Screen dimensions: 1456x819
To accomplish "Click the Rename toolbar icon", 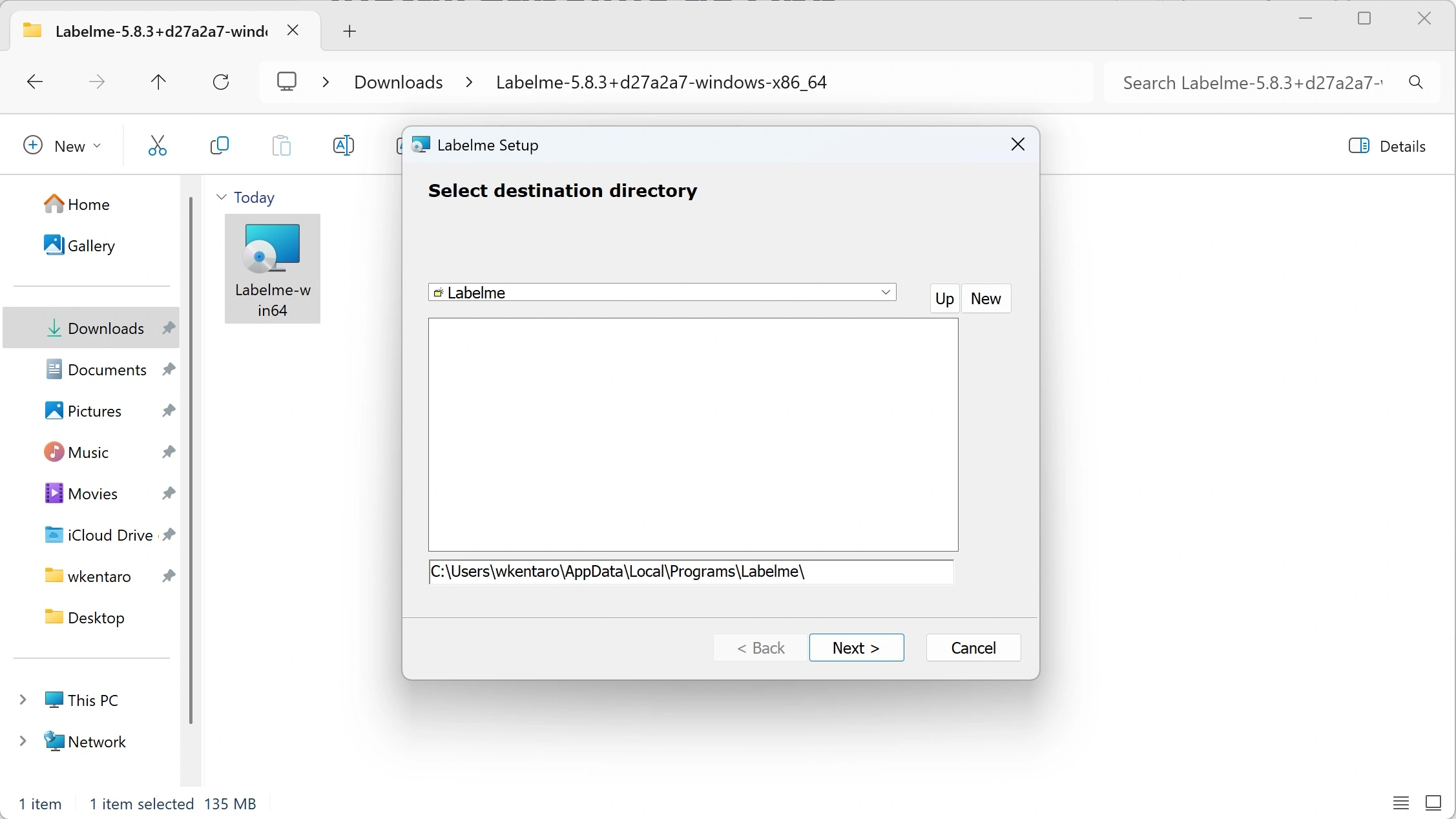I will click(x=344, y=145).
